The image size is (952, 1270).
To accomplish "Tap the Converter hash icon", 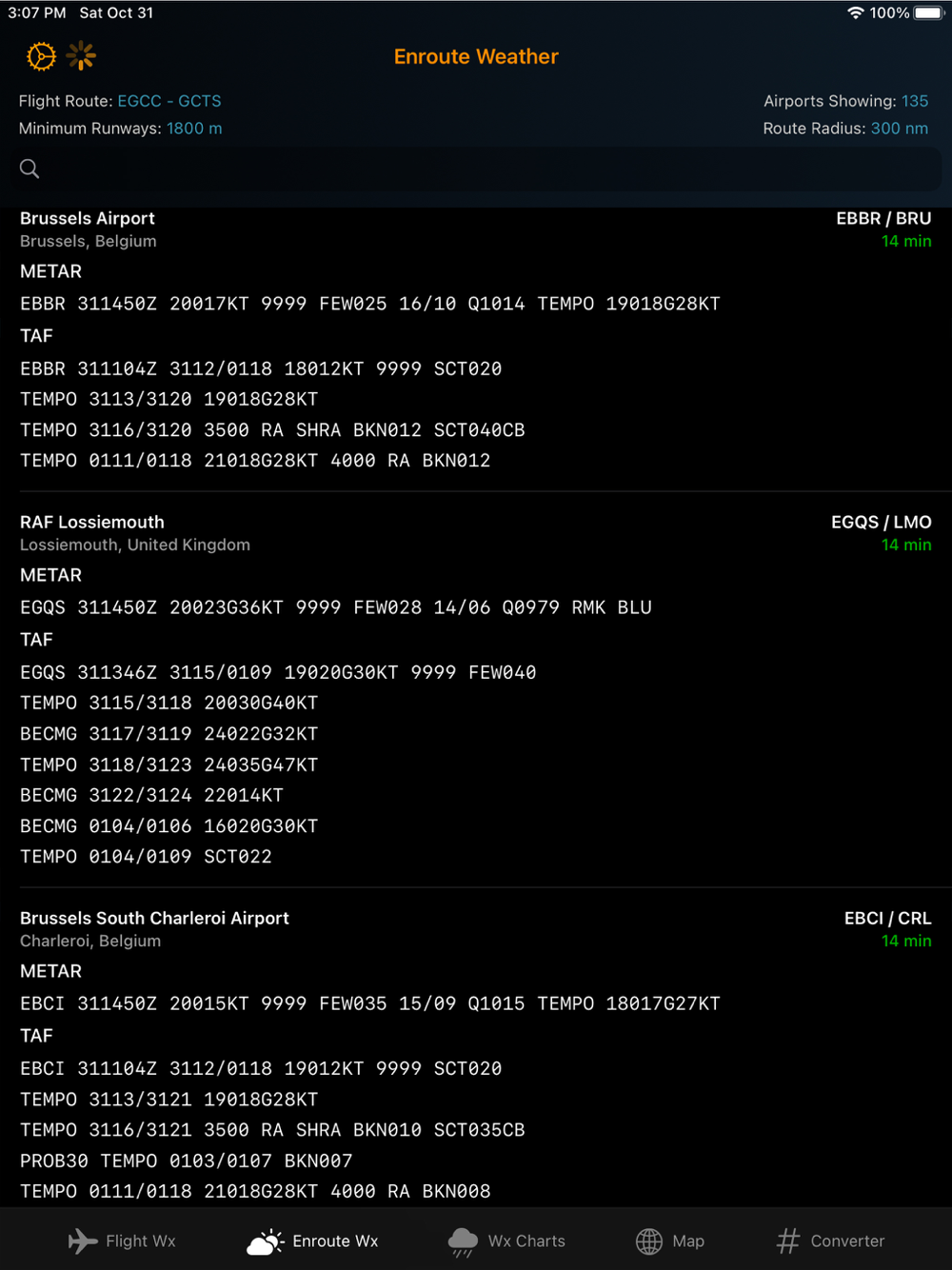I will [788, 1240].
